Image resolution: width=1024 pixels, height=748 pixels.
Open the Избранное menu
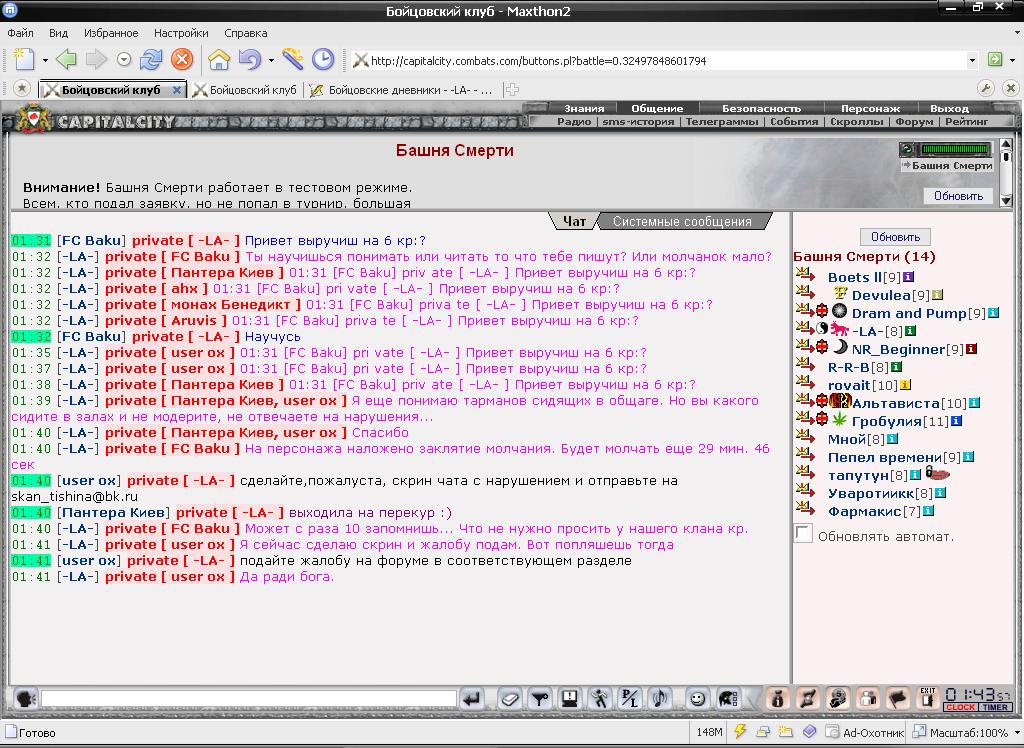click(x=111, y=33)
